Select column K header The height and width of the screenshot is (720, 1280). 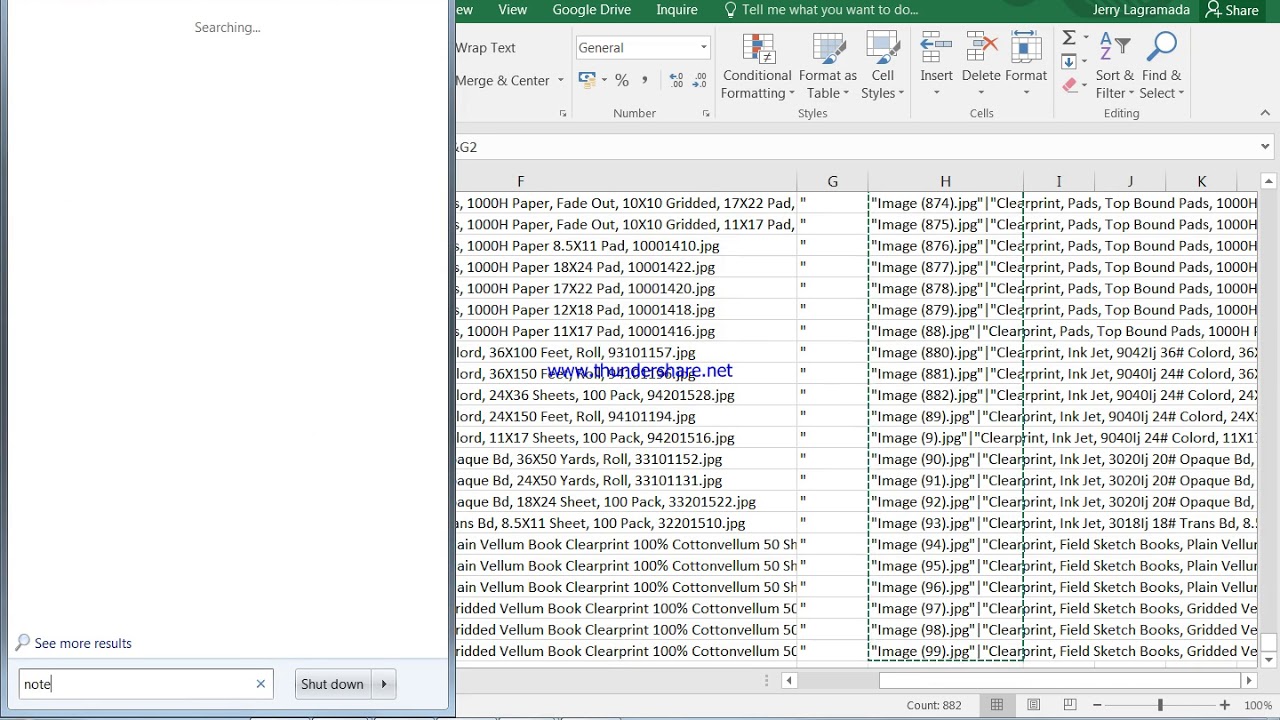[x=1201, y=181]
